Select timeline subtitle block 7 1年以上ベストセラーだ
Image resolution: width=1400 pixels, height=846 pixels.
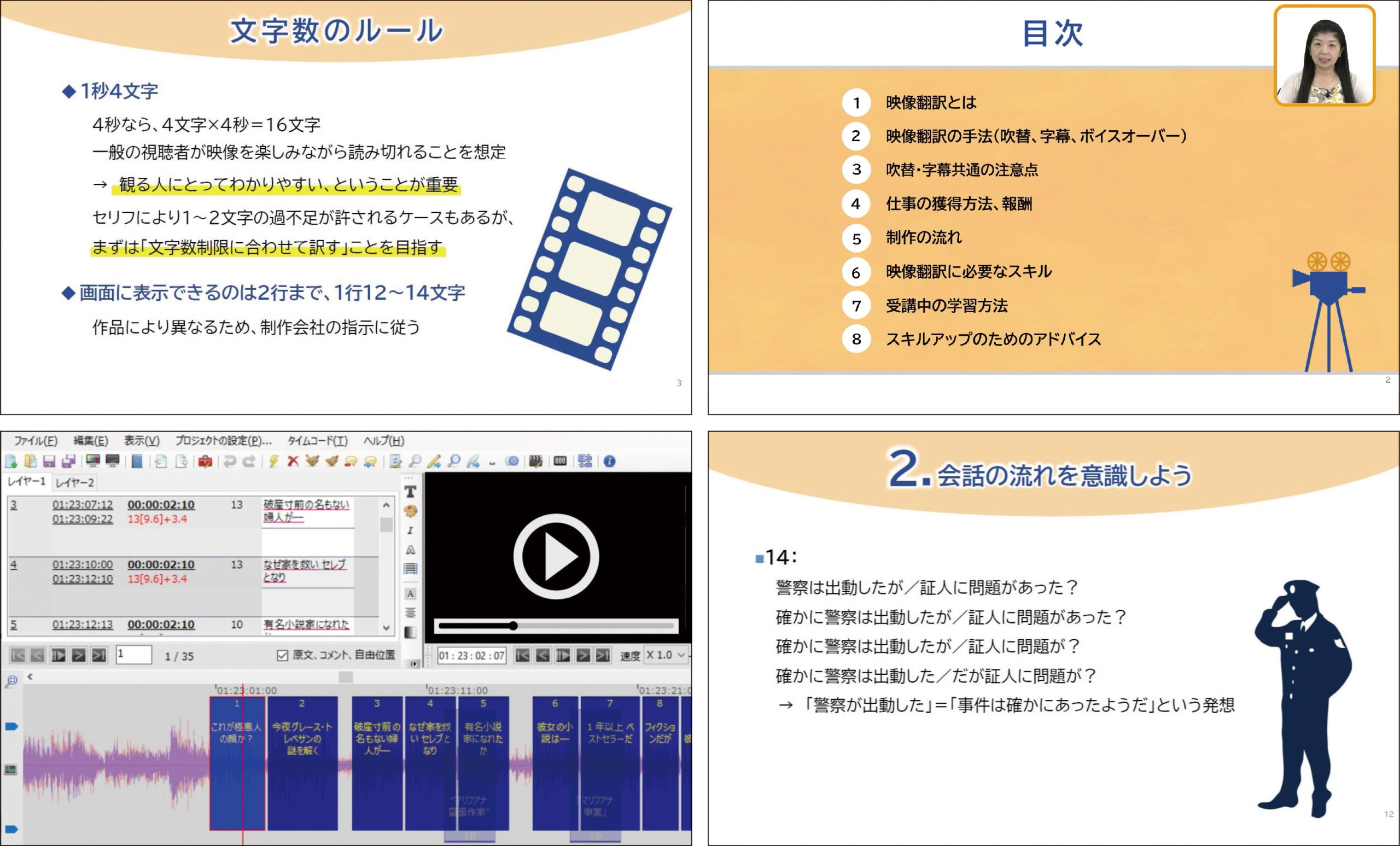click(610, 763)
